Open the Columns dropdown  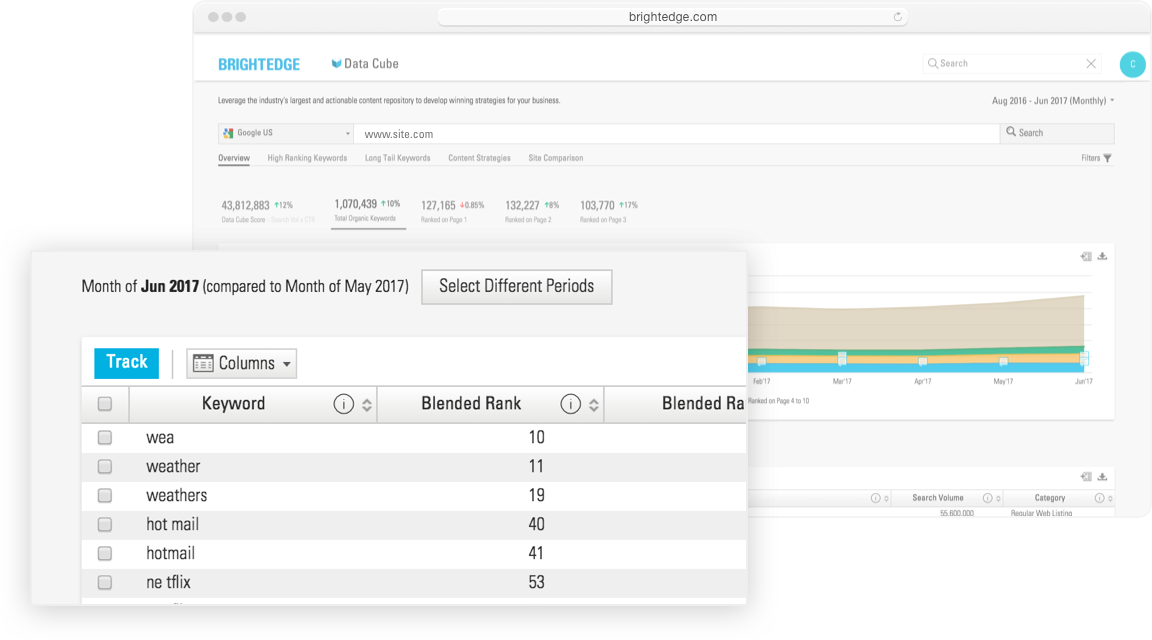pos(242,364)
